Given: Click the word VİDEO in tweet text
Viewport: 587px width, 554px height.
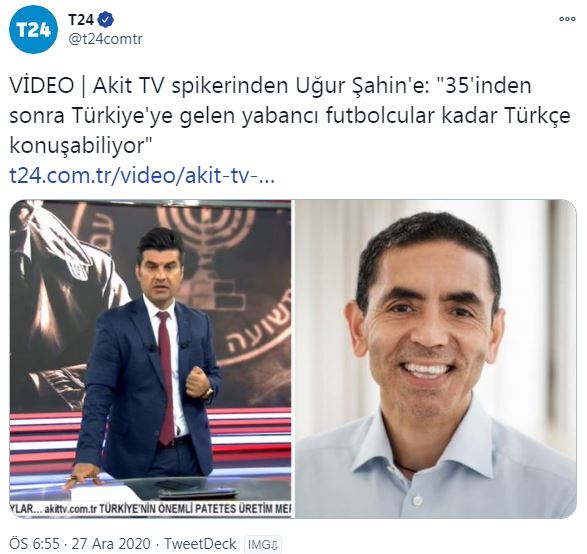Looking at the screenshot, I should coord(42,86).
